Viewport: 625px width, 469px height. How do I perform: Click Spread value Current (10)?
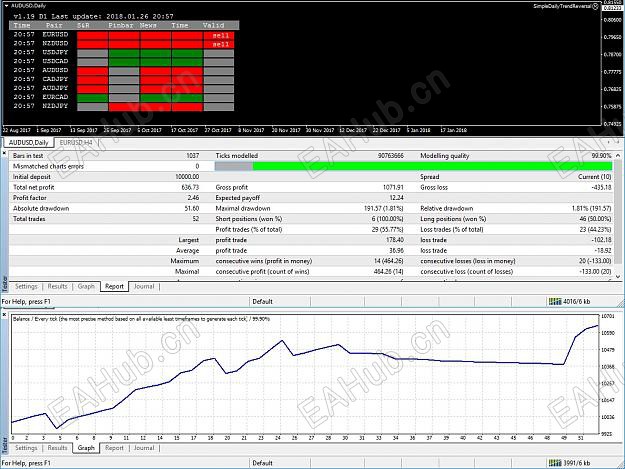tap(595, 177)
